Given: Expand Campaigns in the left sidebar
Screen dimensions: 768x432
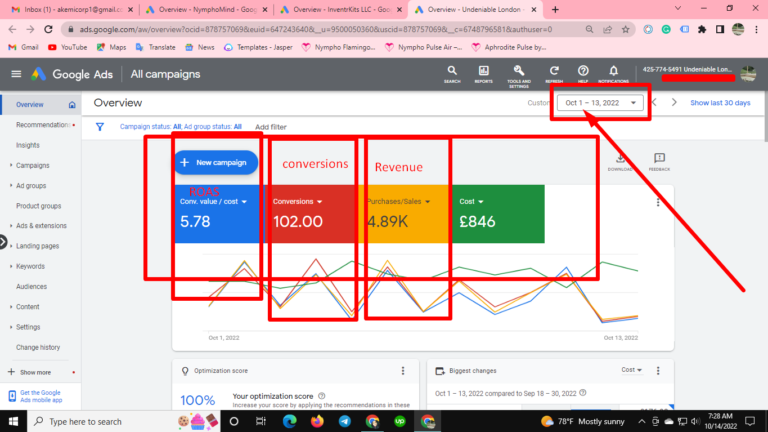Looking at the screenshot, I should point(33,165).
